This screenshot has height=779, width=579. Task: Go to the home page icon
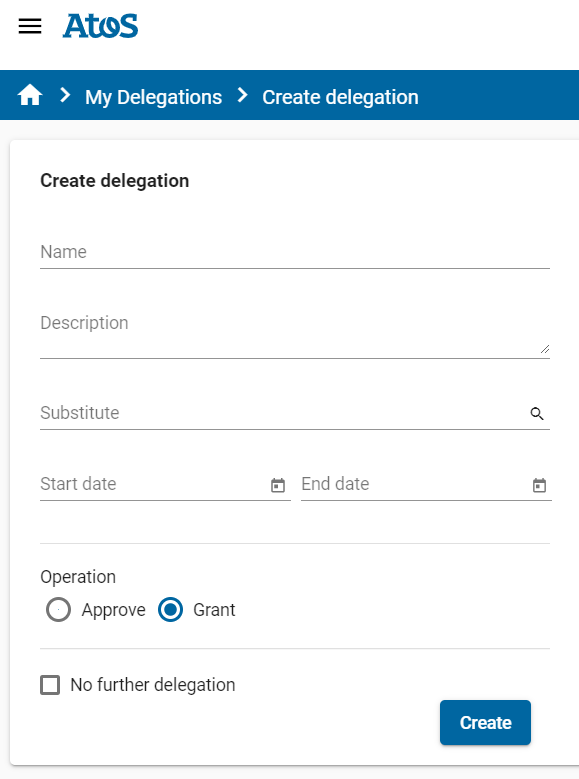(x=30, y=94)
